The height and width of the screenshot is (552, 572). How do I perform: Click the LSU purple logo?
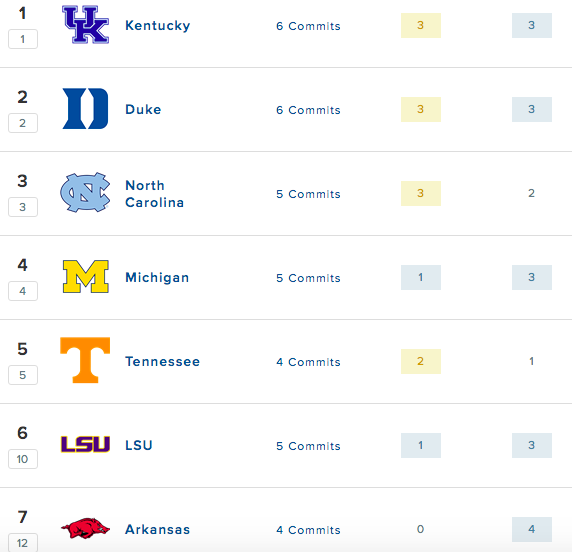[85, 444]
